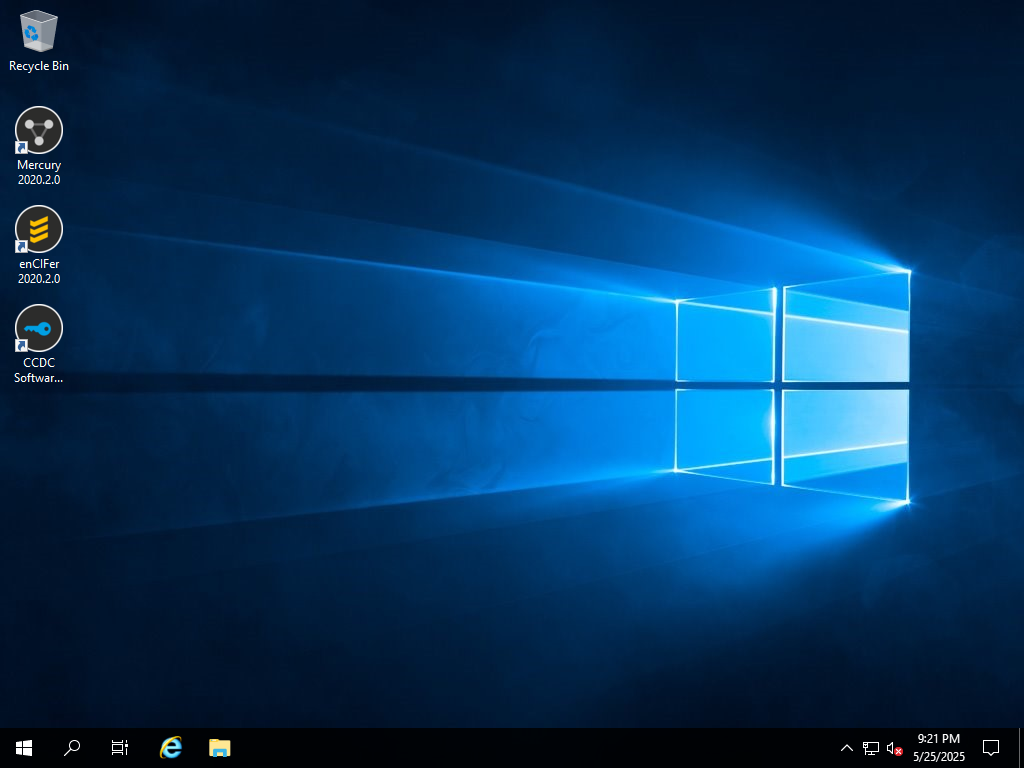Viewport: 1024px width, 768px height.
Task: Open the clock showing 9:21 PM
Action: pos(938,748)
